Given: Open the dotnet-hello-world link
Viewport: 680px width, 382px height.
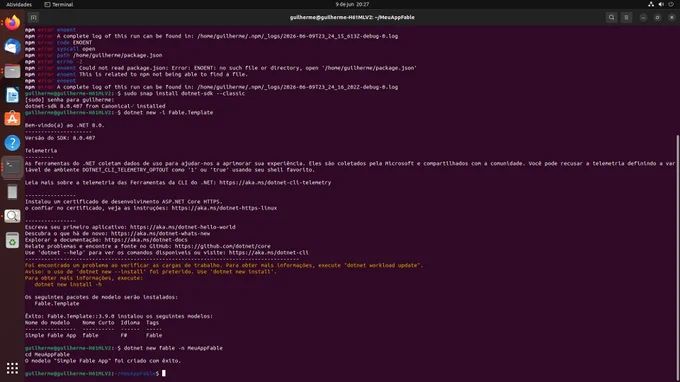Looking at the screenshot, I should tap(183, 227).
